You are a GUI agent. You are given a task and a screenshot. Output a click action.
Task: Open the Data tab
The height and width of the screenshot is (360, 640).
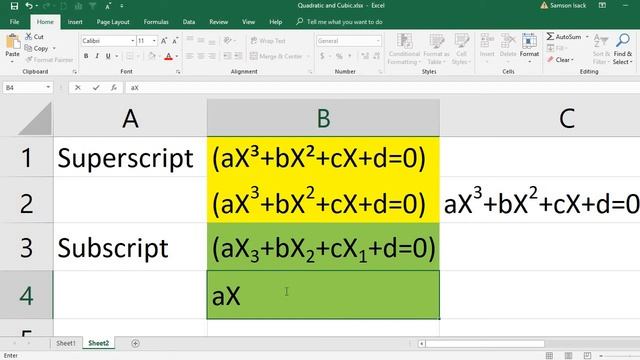coord(189,22)
